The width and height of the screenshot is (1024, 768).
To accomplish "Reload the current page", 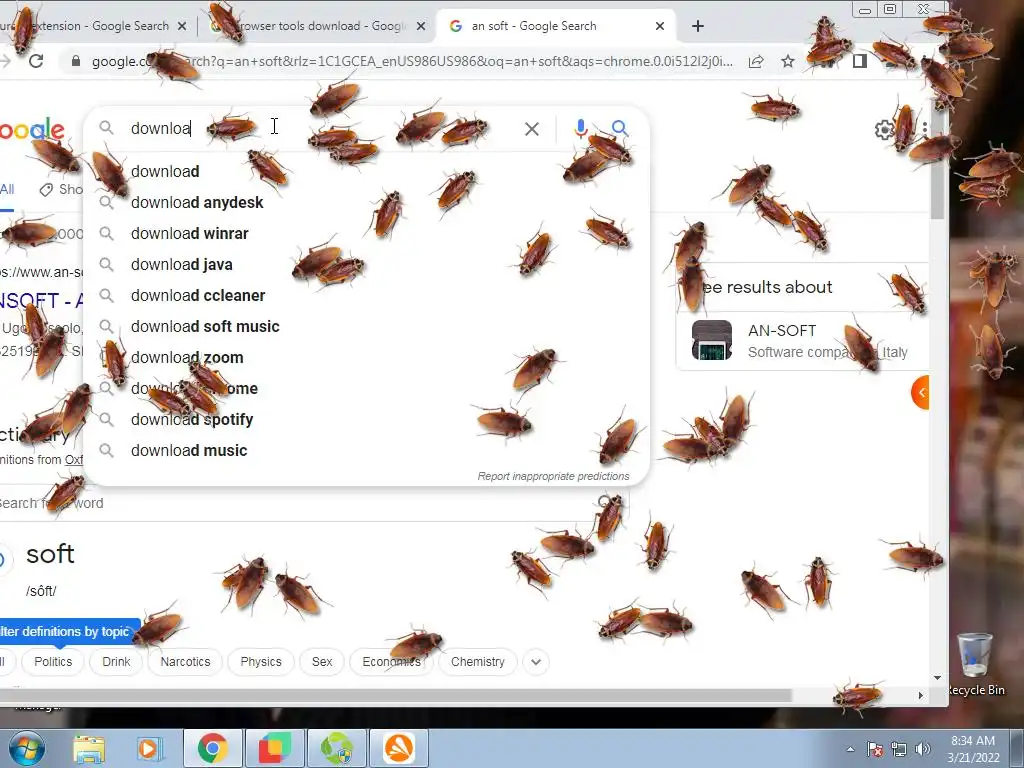I will (36, 61).
